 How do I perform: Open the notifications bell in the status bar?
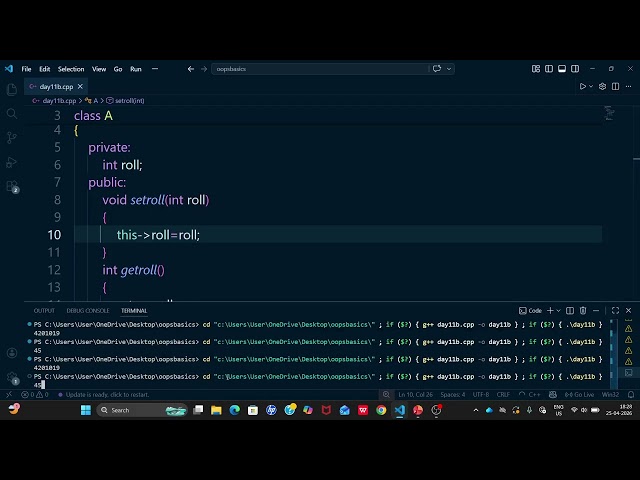point(631,395)
